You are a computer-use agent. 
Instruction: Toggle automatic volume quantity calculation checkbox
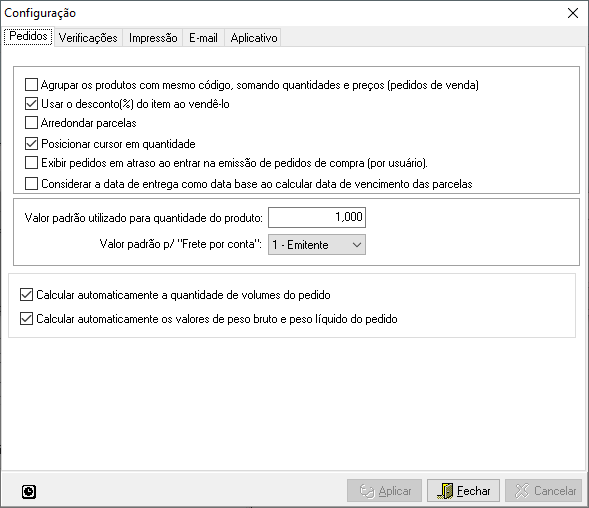pos(26,295)
